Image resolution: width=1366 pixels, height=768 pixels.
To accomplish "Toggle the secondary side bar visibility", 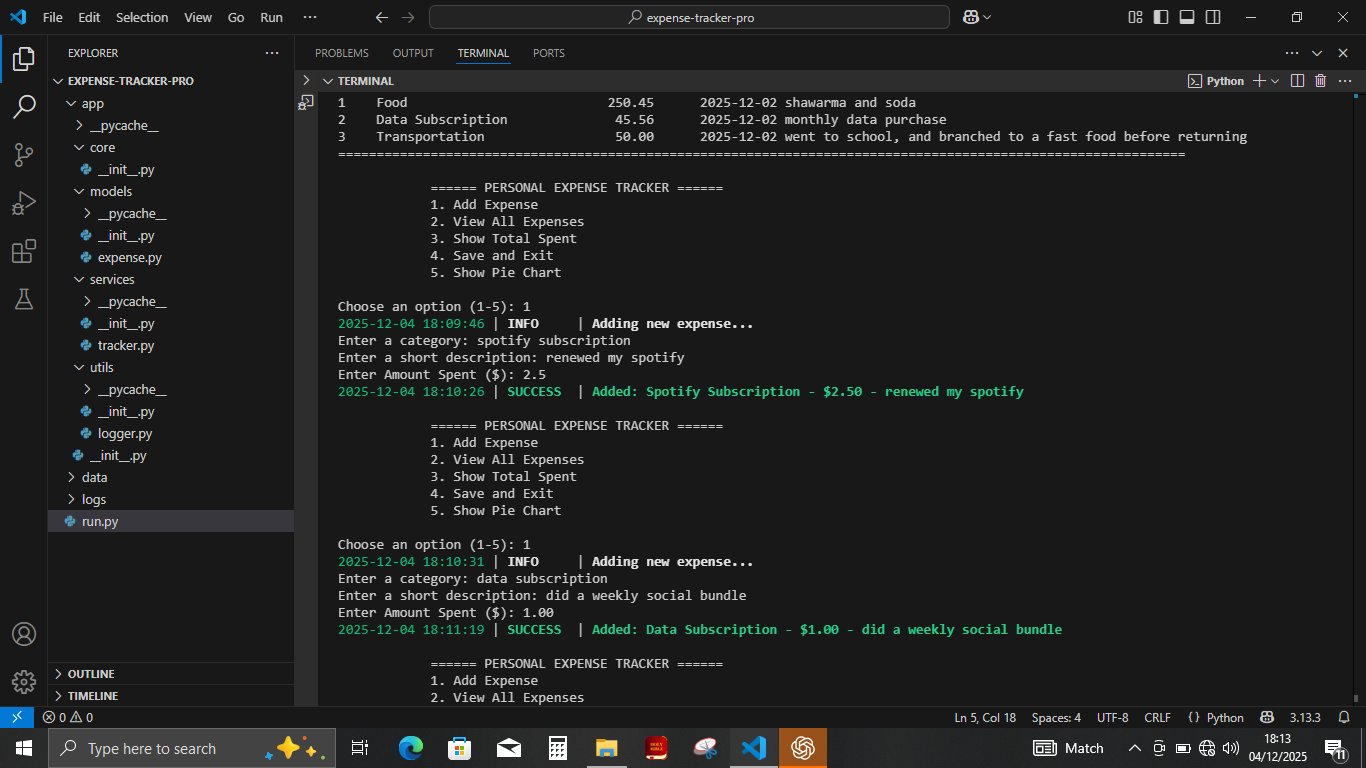I will click(x=1213, y=17).
